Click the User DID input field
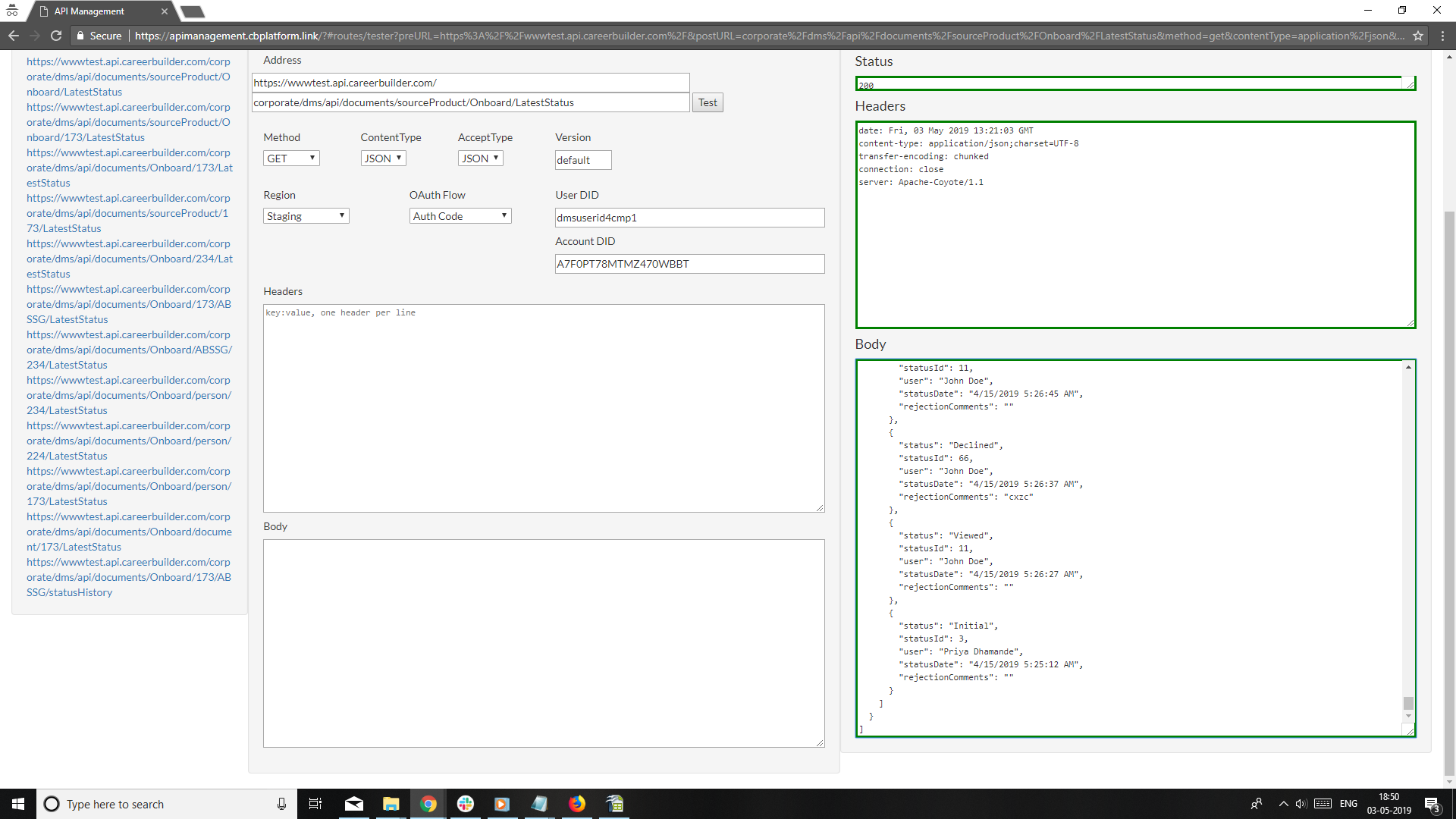1456x819 pixels. pos(689,218)
